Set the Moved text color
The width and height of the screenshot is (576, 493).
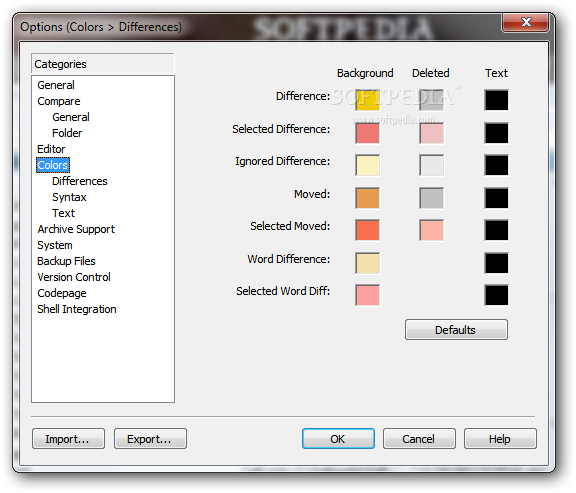point(496,198)
